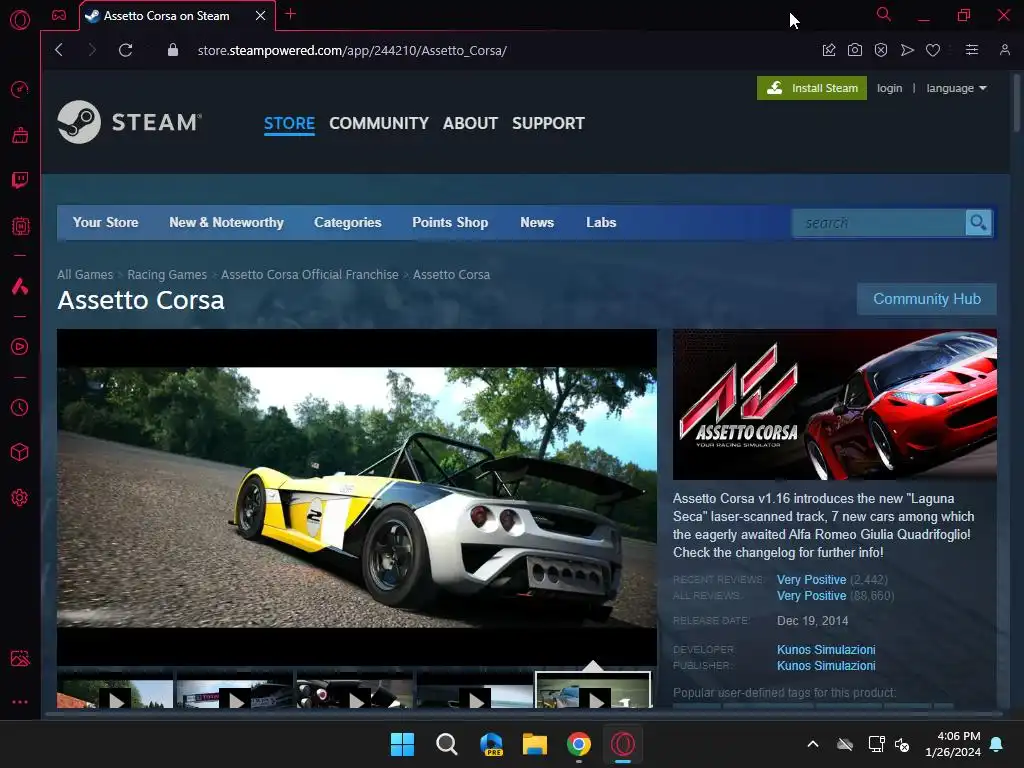The width and height of the screenshot is (1024, 768).
Task: Open the Categories menu
Action: point(347,223)
